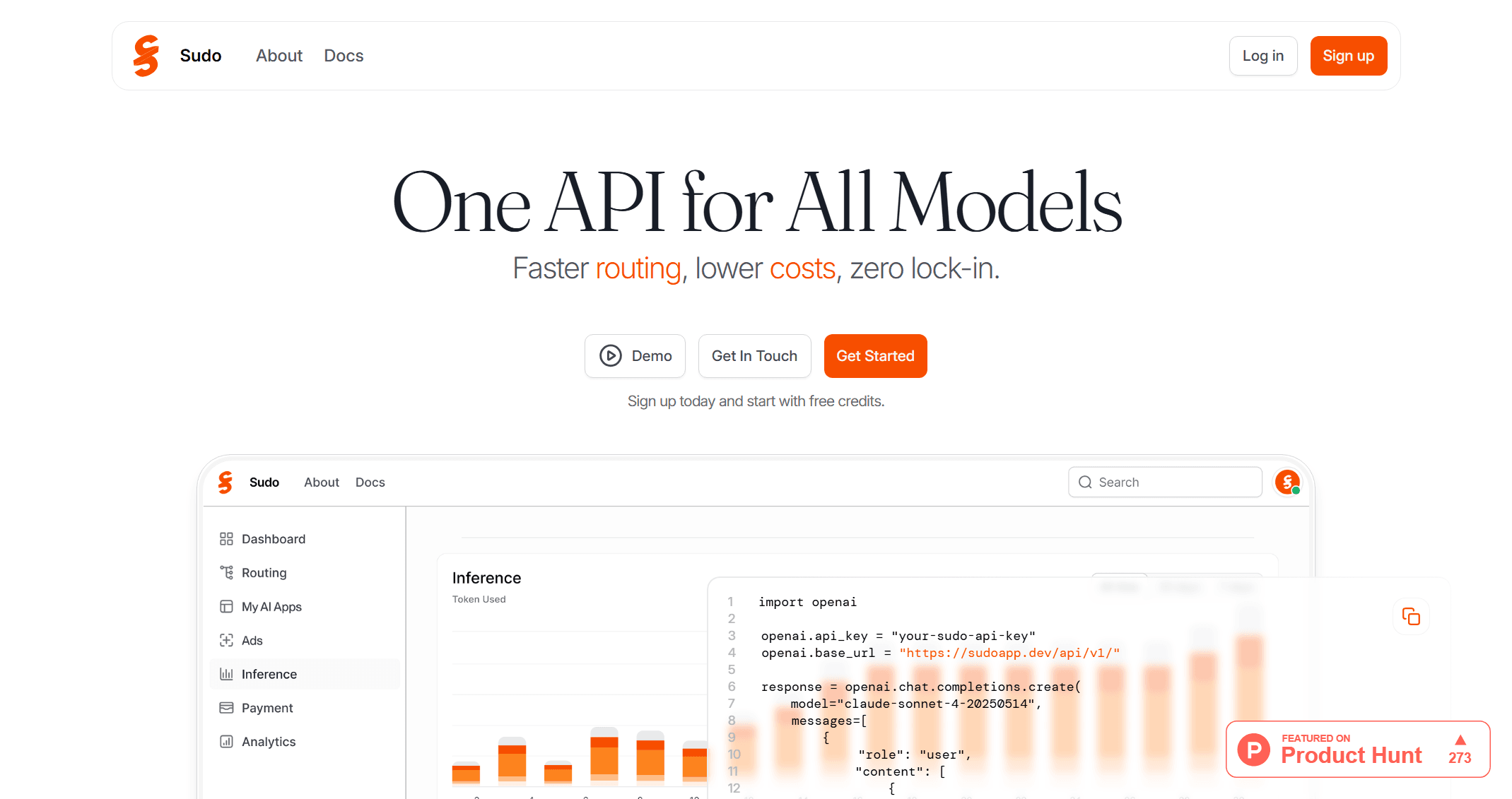Click the Payment card icon
Image resolution: width=1512 pixels, height=799 pixels.
click(226, 708)
